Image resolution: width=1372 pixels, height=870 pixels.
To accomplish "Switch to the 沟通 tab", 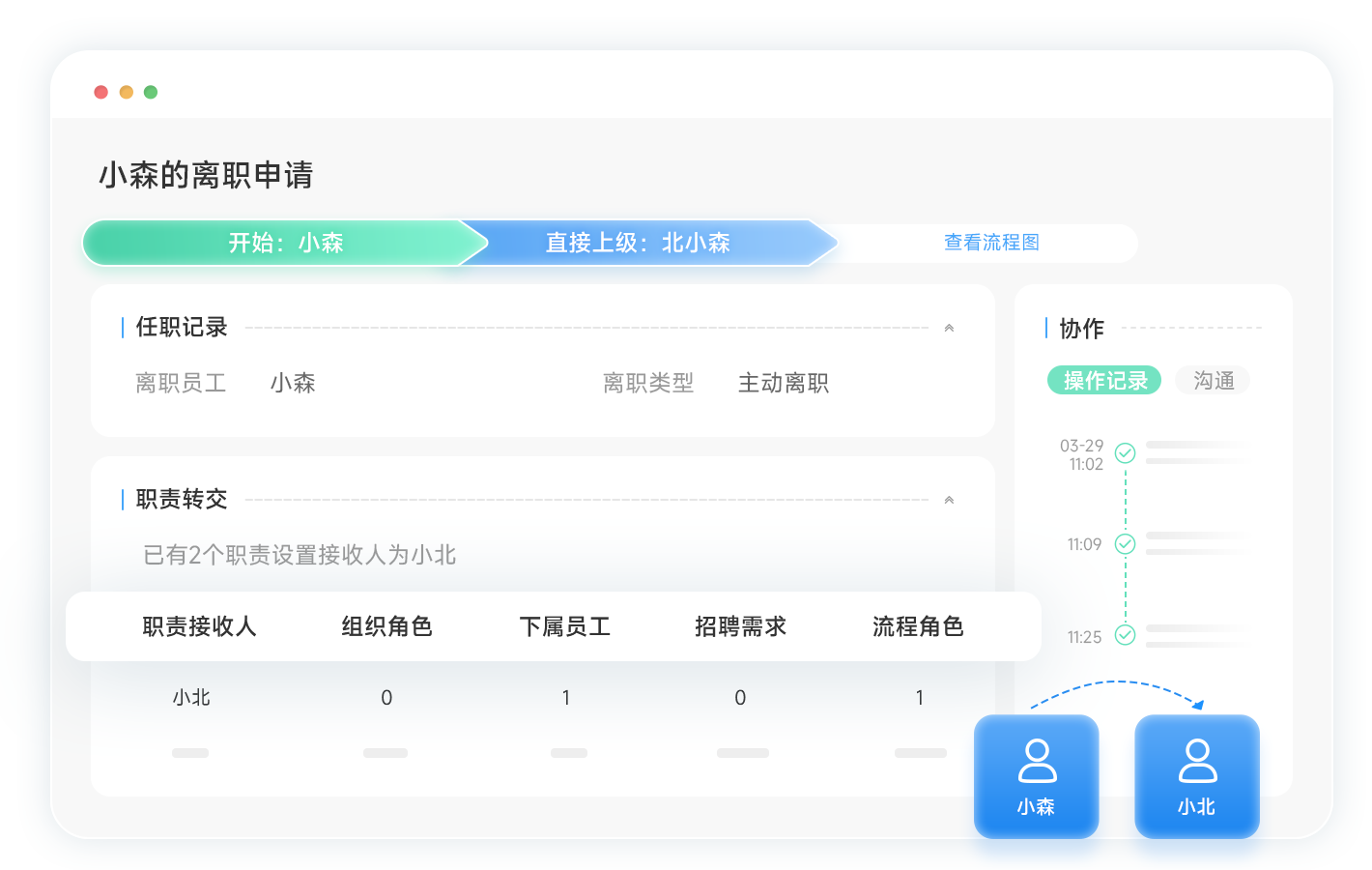I will point(1213,381).
